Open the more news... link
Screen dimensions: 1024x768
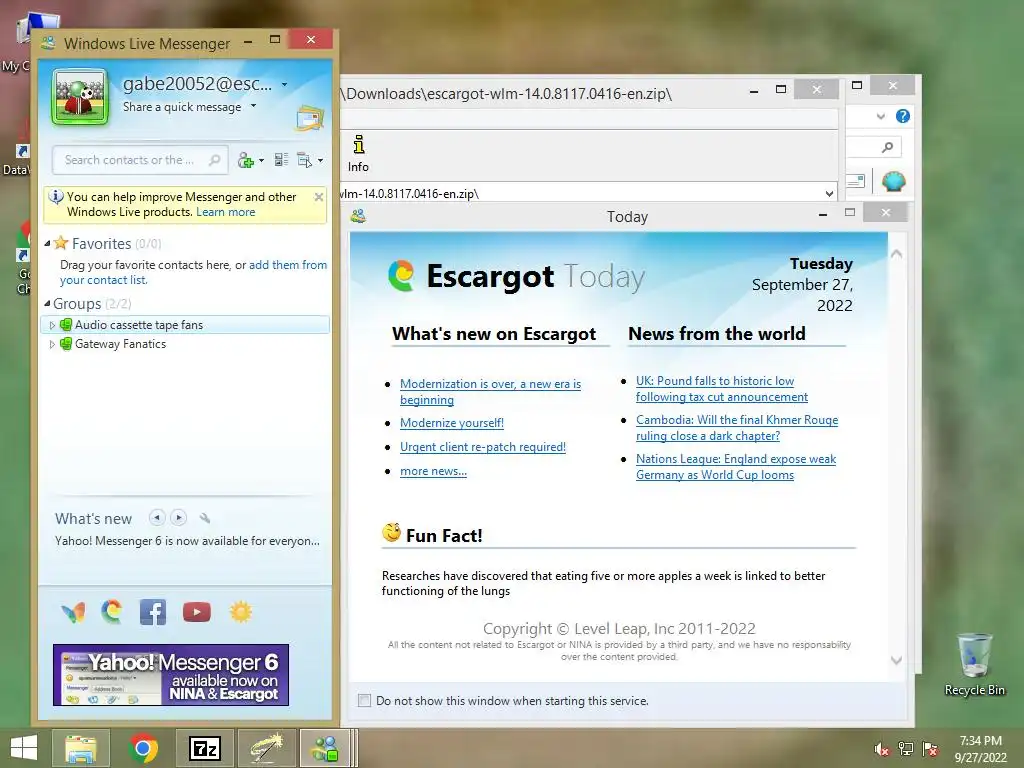[x=433, y=472]
